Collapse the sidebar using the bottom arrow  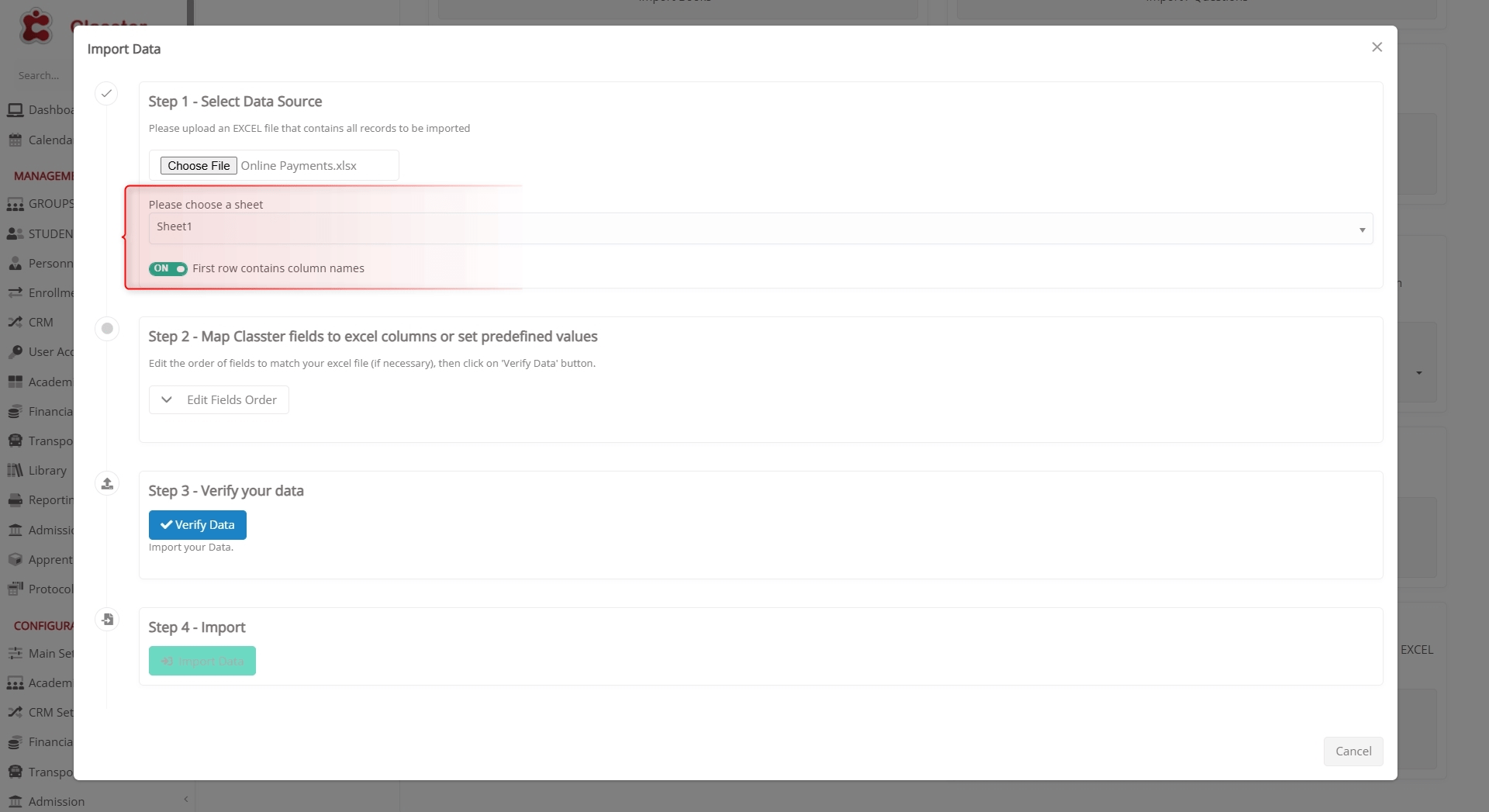185,799
